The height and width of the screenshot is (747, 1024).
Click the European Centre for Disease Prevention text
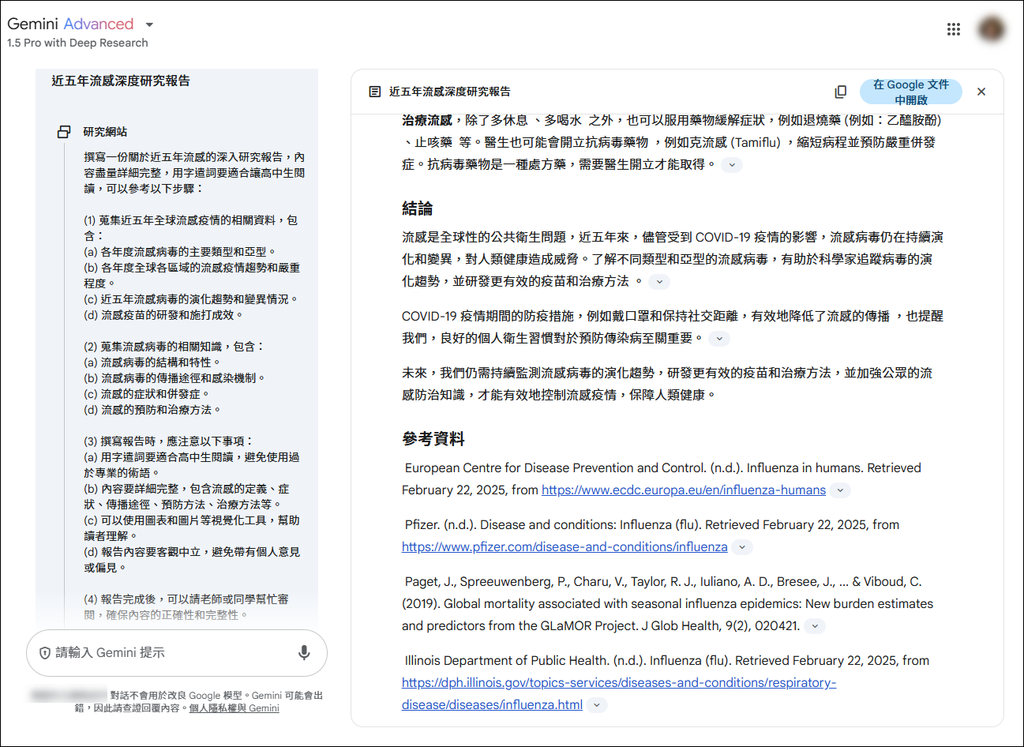pyautogui.click(x=662, y=479)
